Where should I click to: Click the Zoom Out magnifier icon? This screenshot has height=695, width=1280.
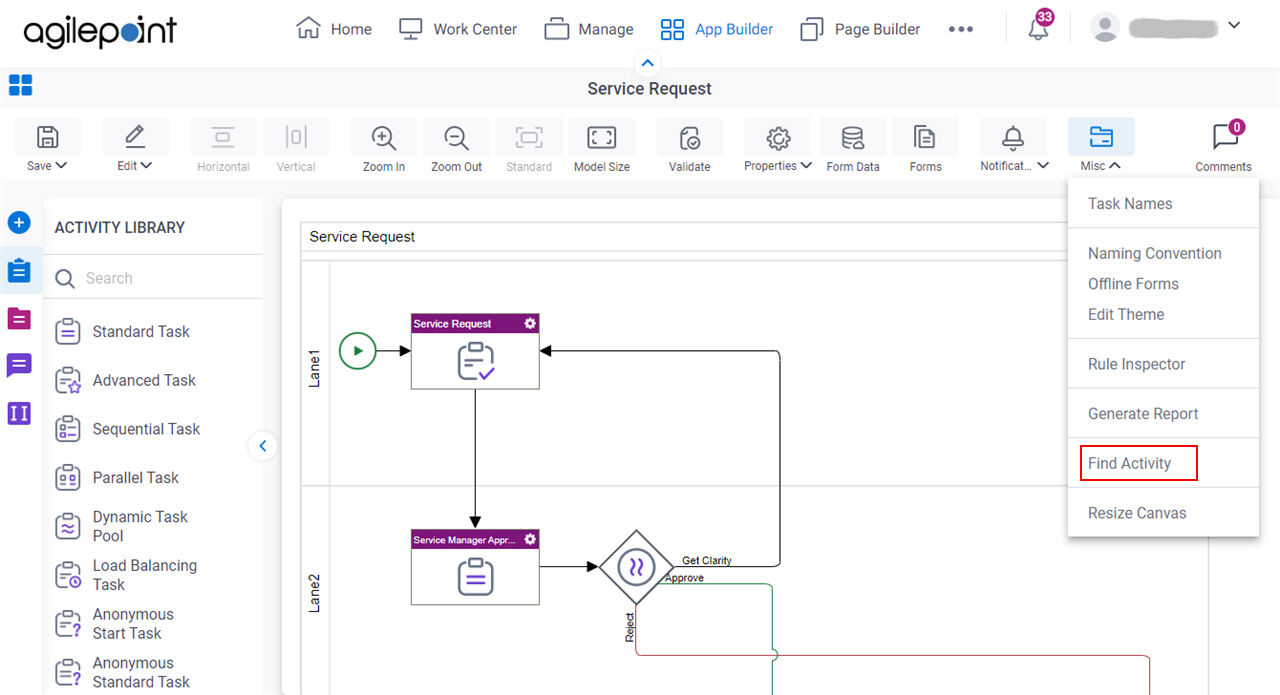pyautogui.click(x=457, y=137)
